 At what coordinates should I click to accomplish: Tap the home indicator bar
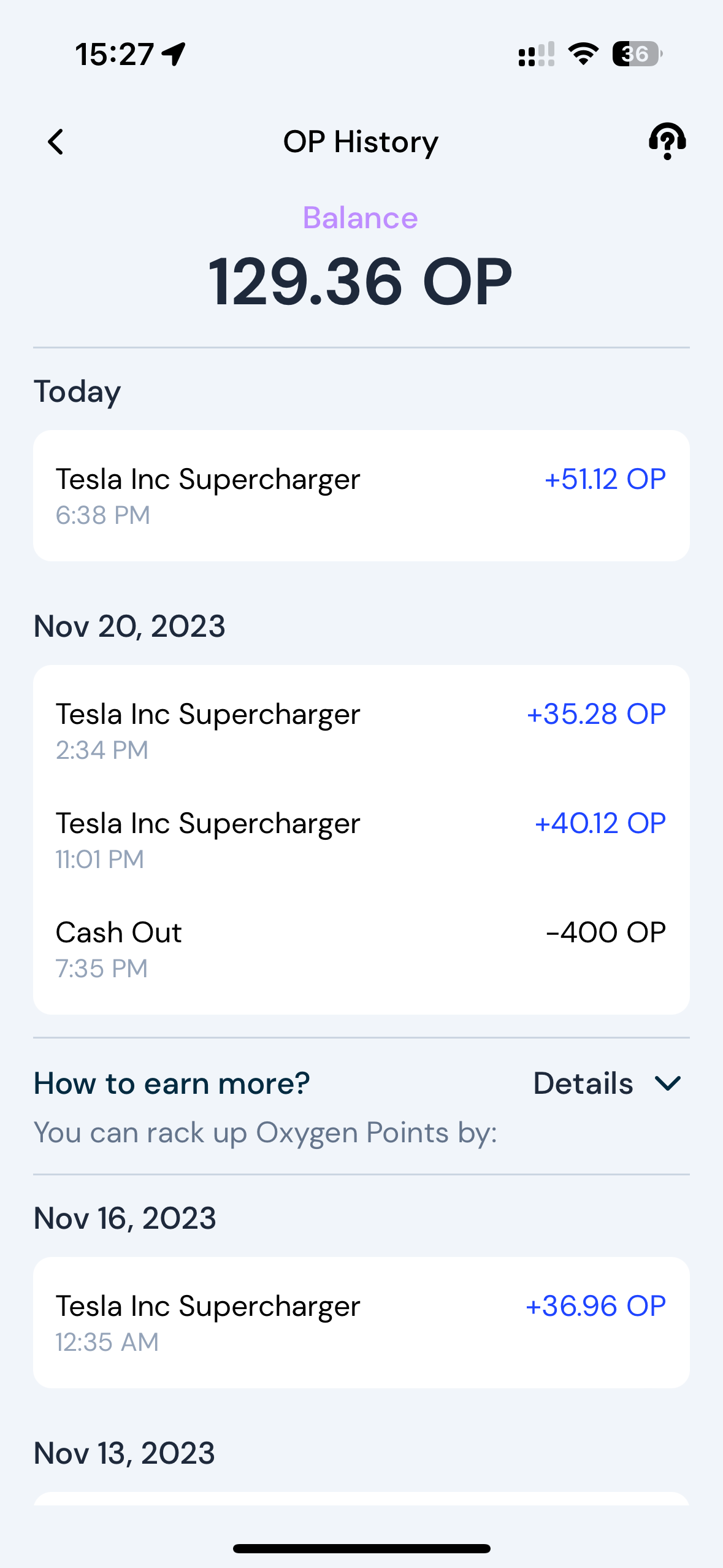tap(361, 1548)
